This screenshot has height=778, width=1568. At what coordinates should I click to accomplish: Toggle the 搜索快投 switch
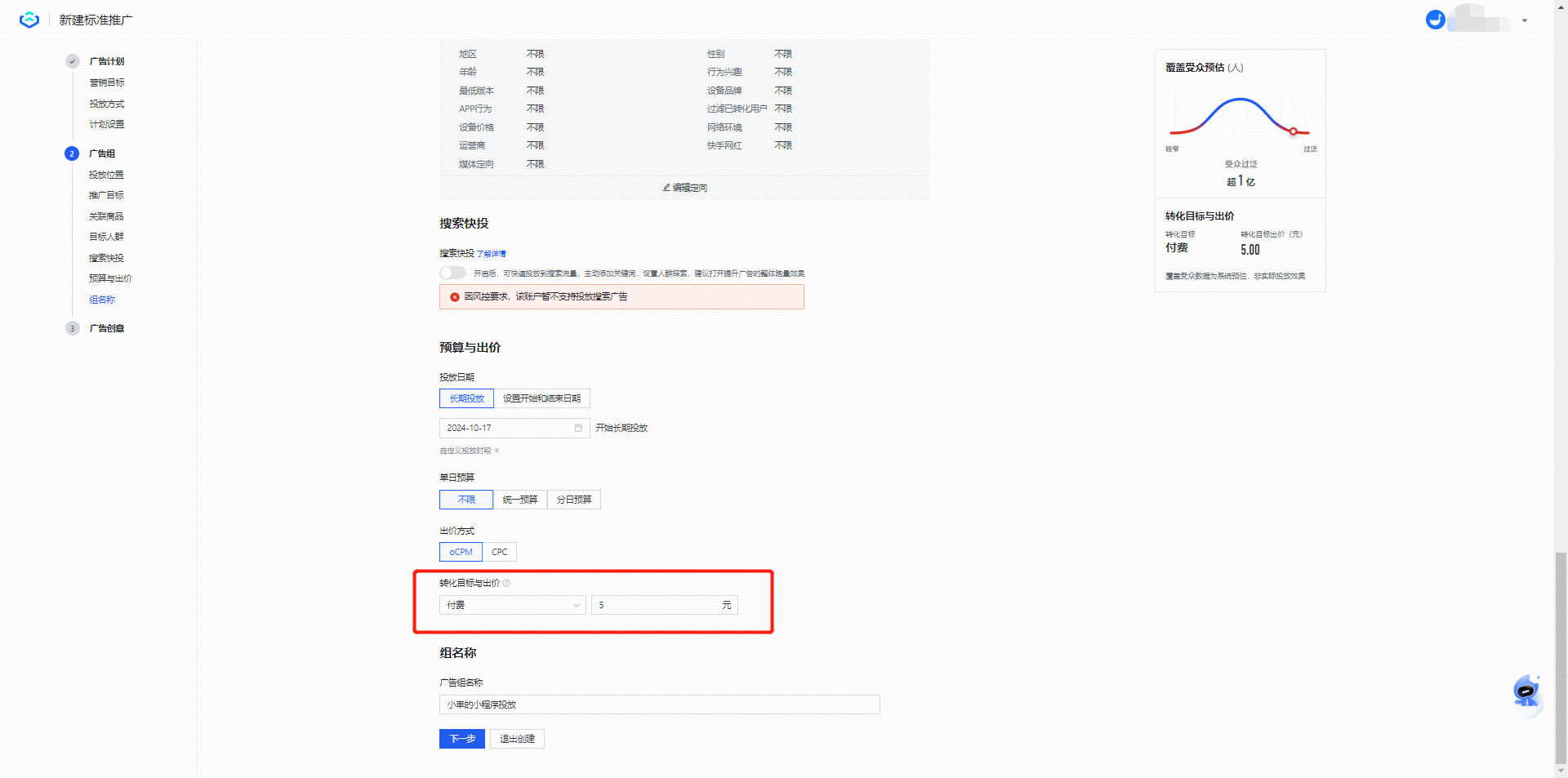tap(452, 273)
